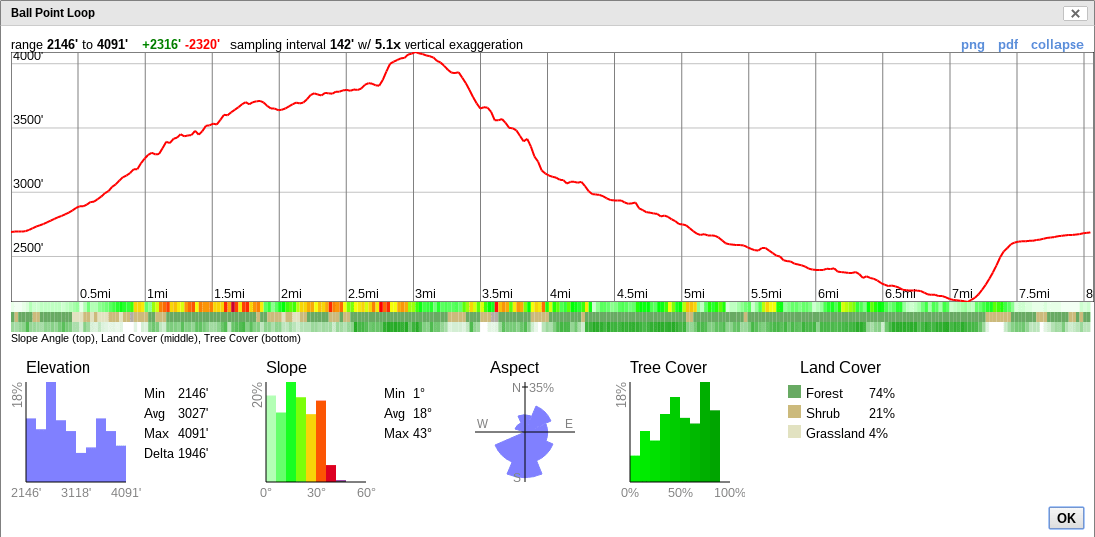Download the profile via the pdf link
The height and width of the screenshot is (537, 1095).
click(x=1008, y=45)
